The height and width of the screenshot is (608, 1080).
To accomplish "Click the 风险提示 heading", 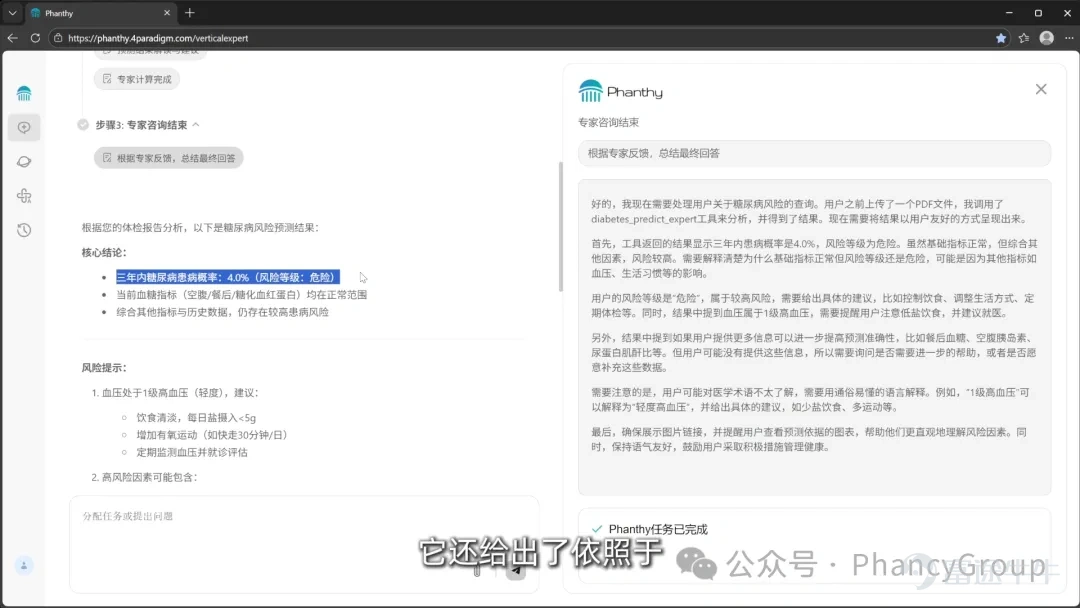I will click(105, 368).
